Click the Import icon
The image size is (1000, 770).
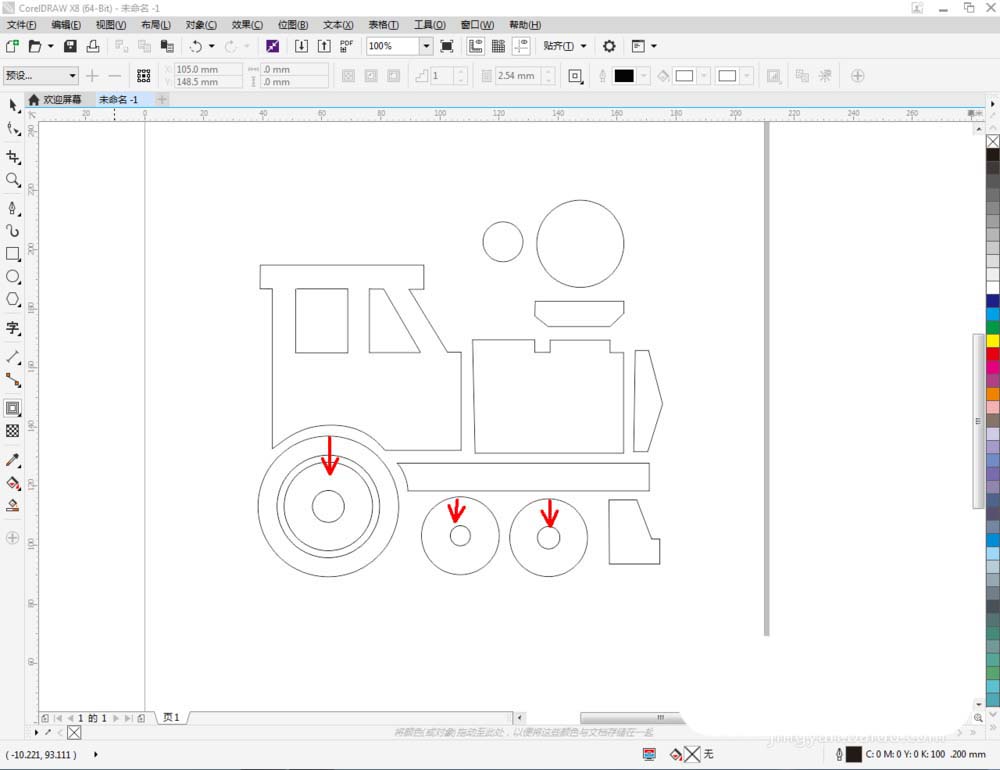(301, 46)
